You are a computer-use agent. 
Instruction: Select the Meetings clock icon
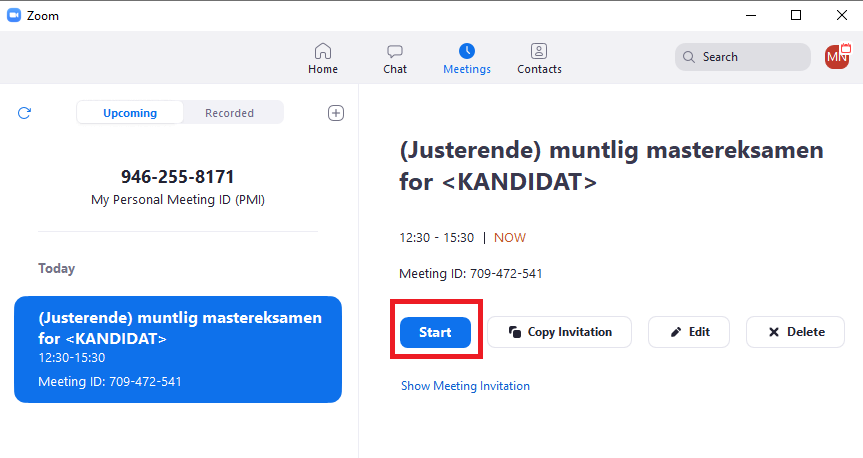coord(467,51)
